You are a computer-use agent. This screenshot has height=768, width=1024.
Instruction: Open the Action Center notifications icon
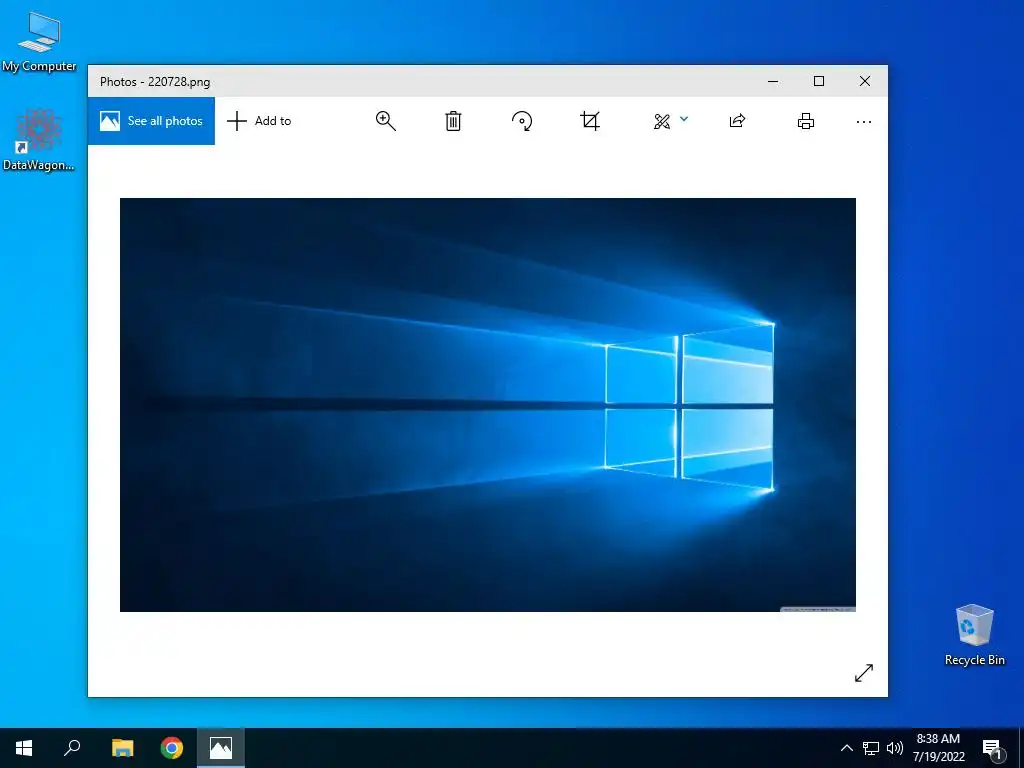[993, 748]
